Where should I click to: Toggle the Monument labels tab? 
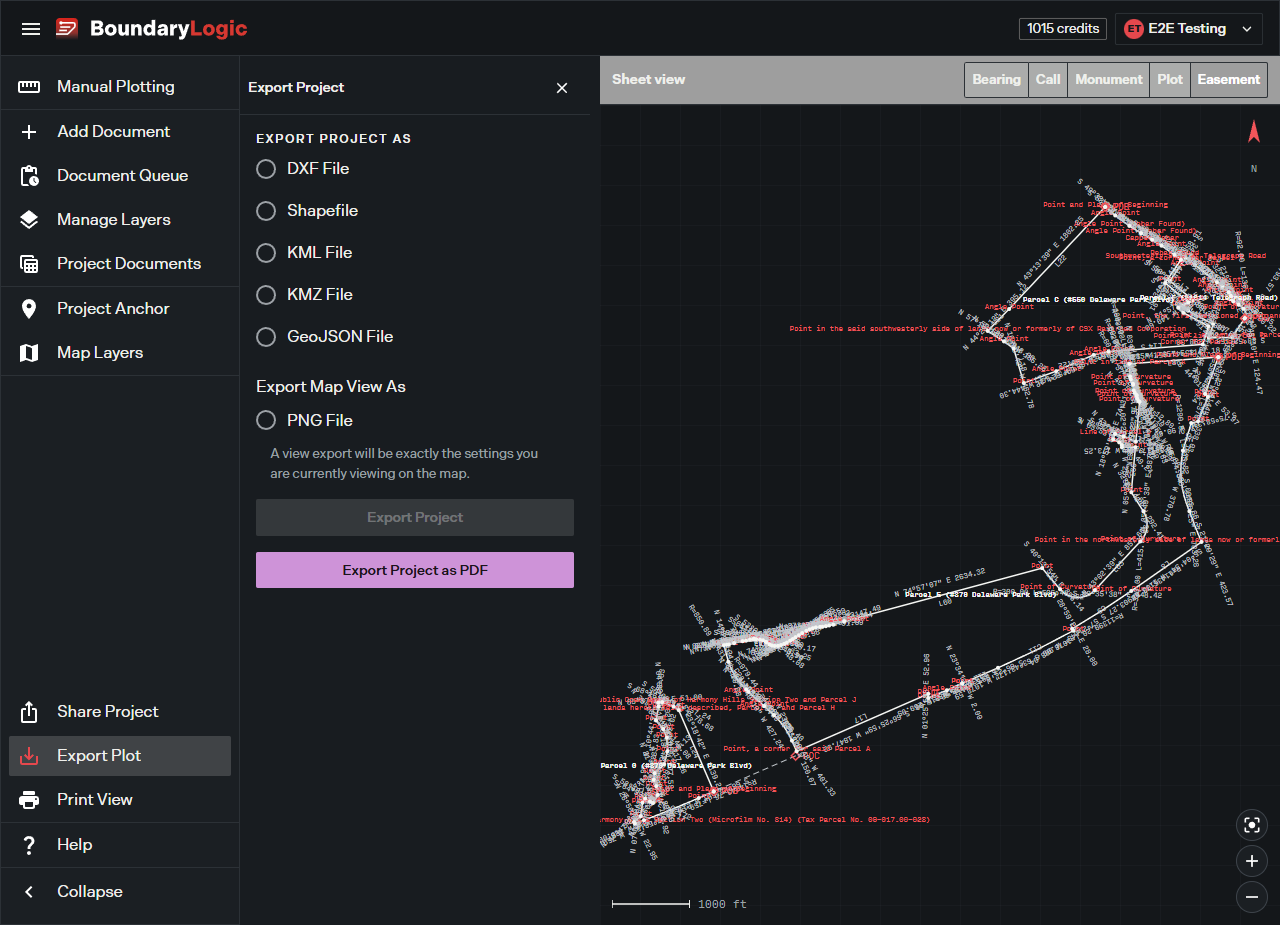(x=1108, y=80)
